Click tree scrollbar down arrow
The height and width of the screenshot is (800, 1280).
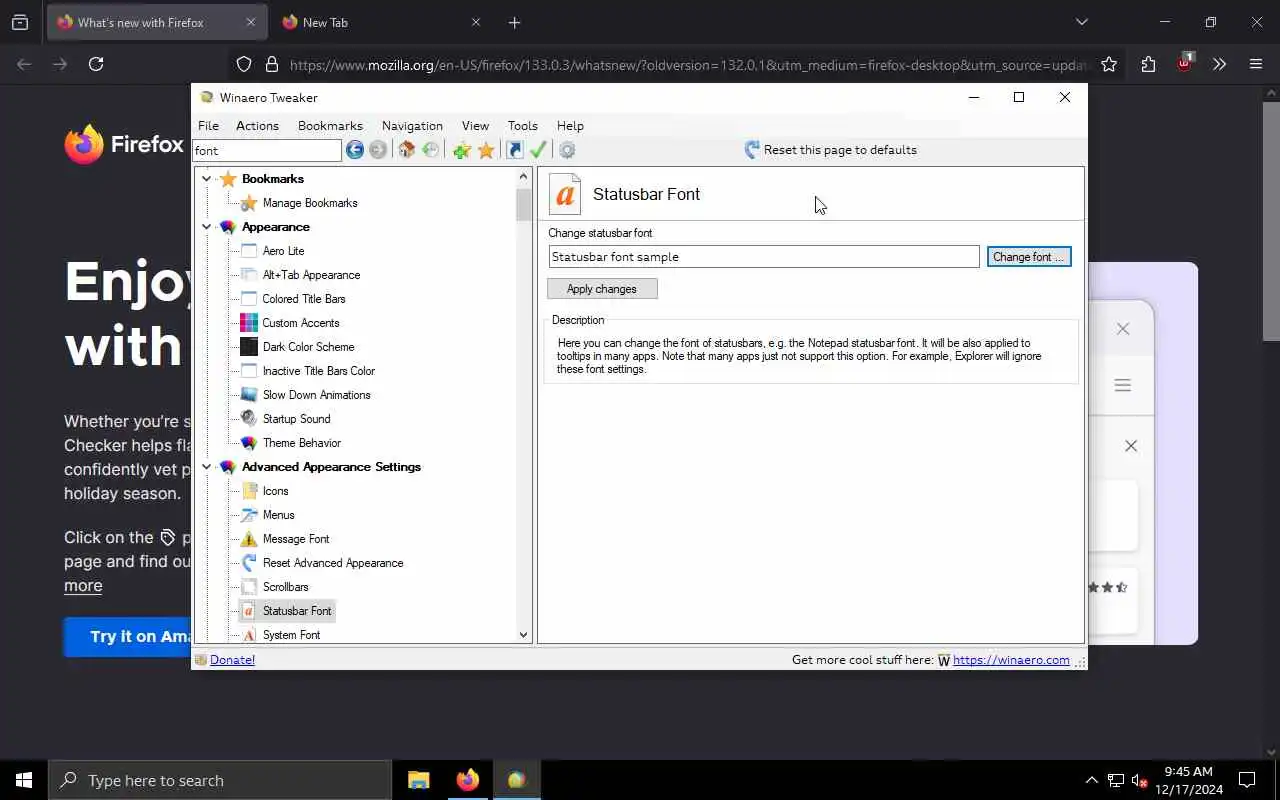point(523,634)
